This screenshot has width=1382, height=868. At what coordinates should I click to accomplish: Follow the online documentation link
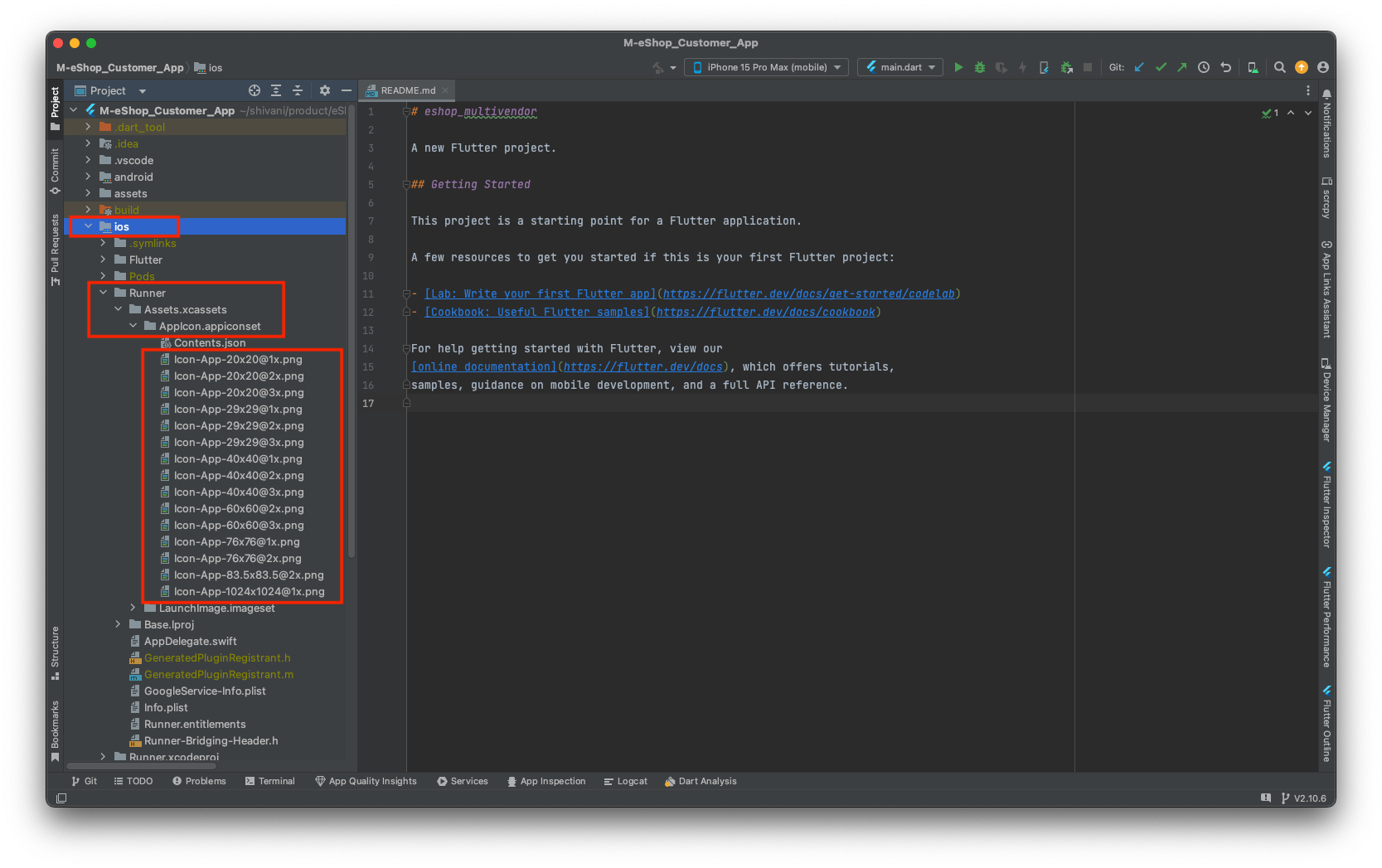484,366
